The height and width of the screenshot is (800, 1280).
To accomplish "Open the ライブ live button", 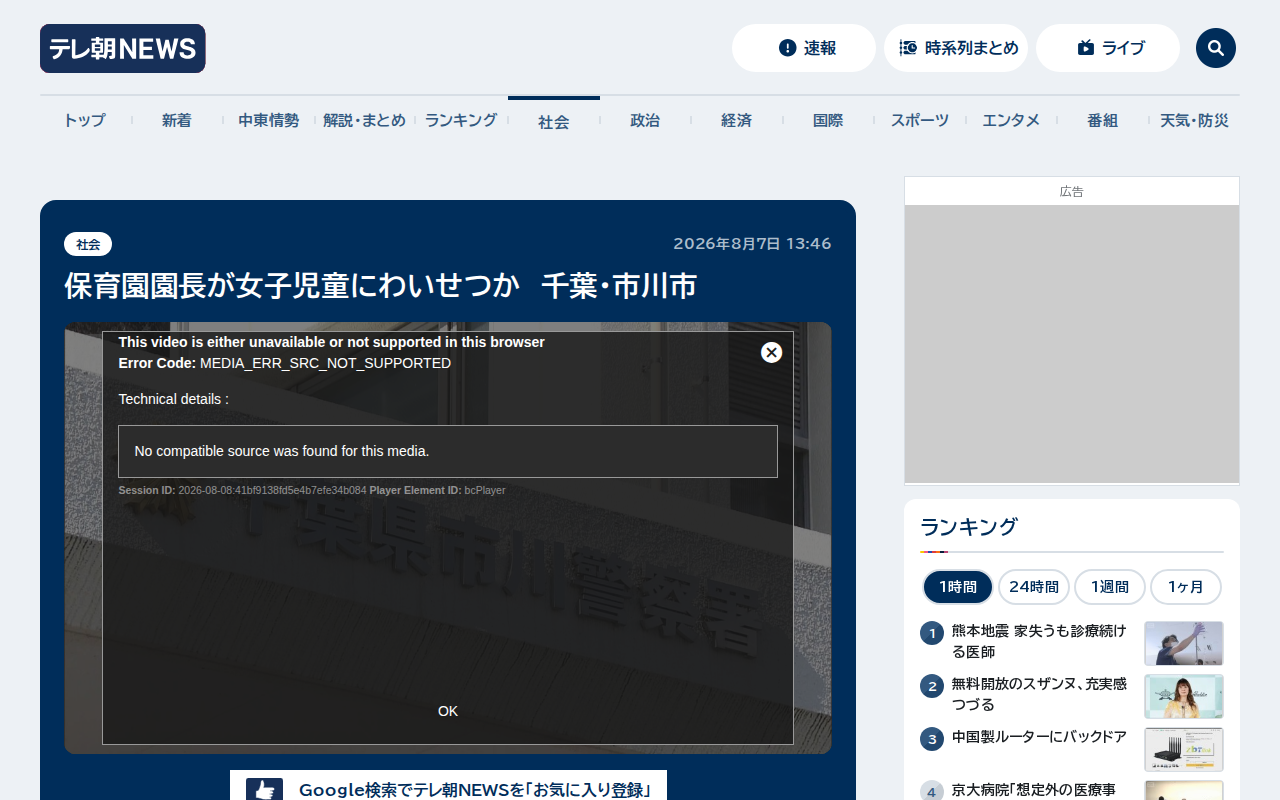I will [x=1108, y=48].
